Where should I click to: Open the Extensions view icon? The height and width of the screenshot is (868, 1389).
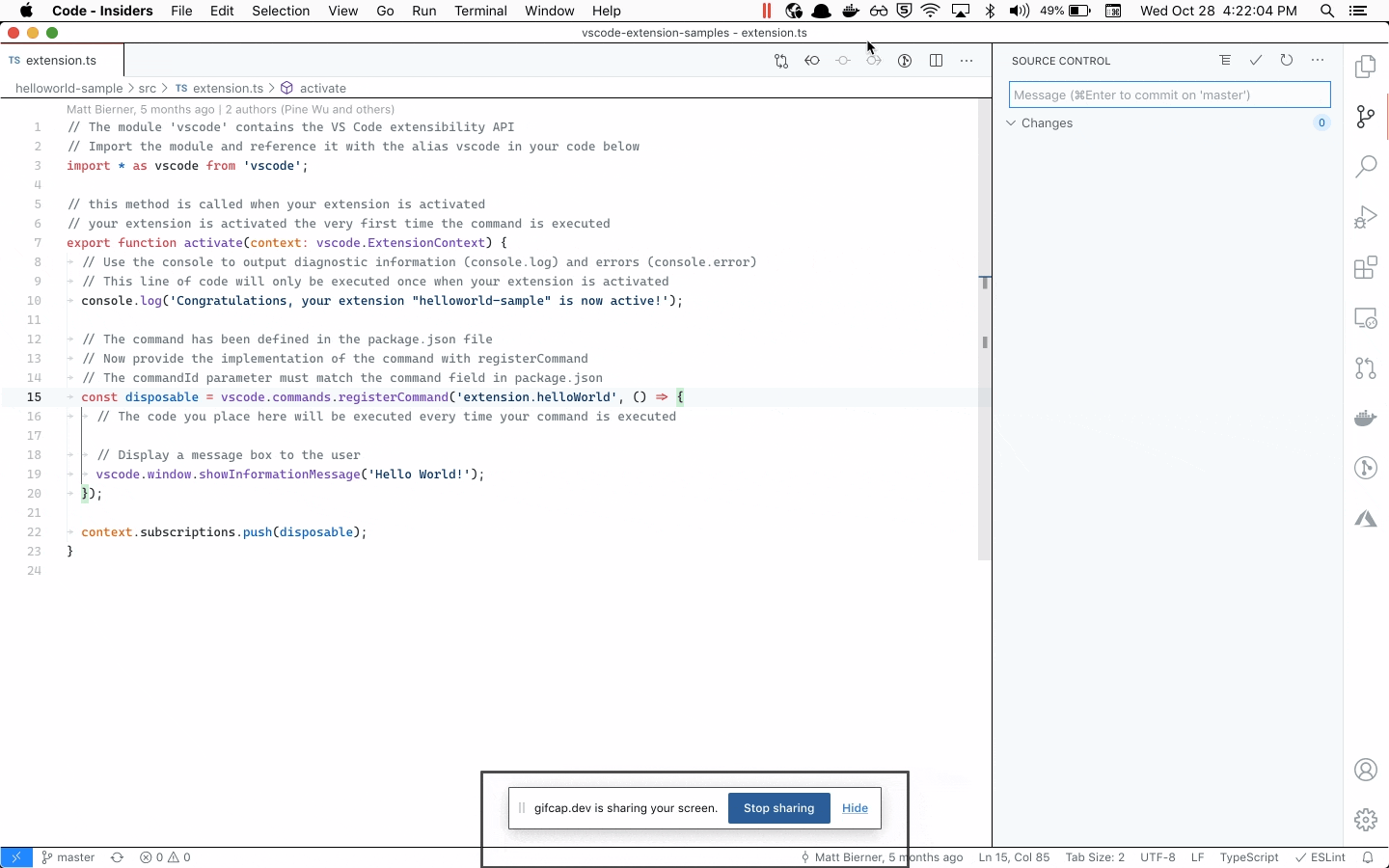[x=1366, y=267]
